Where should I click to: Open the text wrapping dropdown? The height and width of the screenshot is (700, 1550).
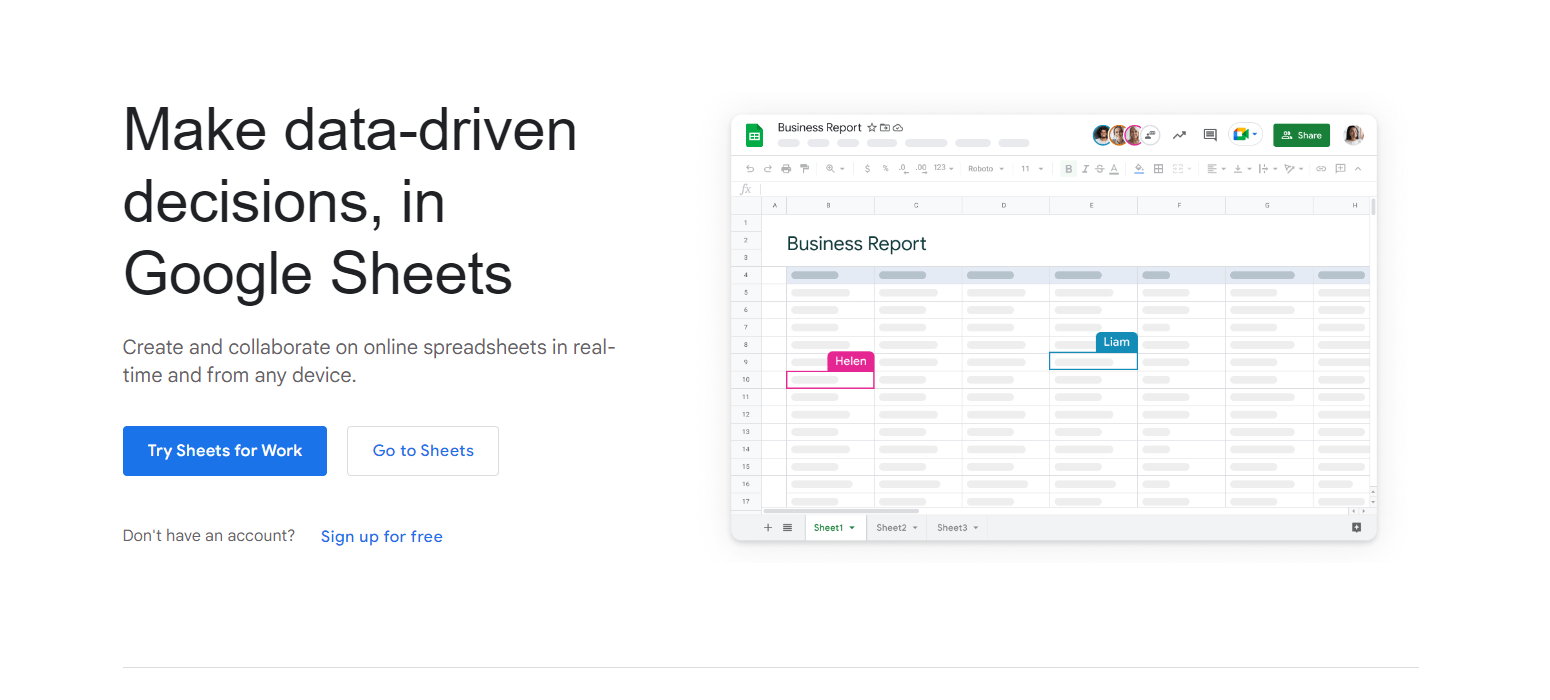pyautogui.click(x=1268, y=169)
